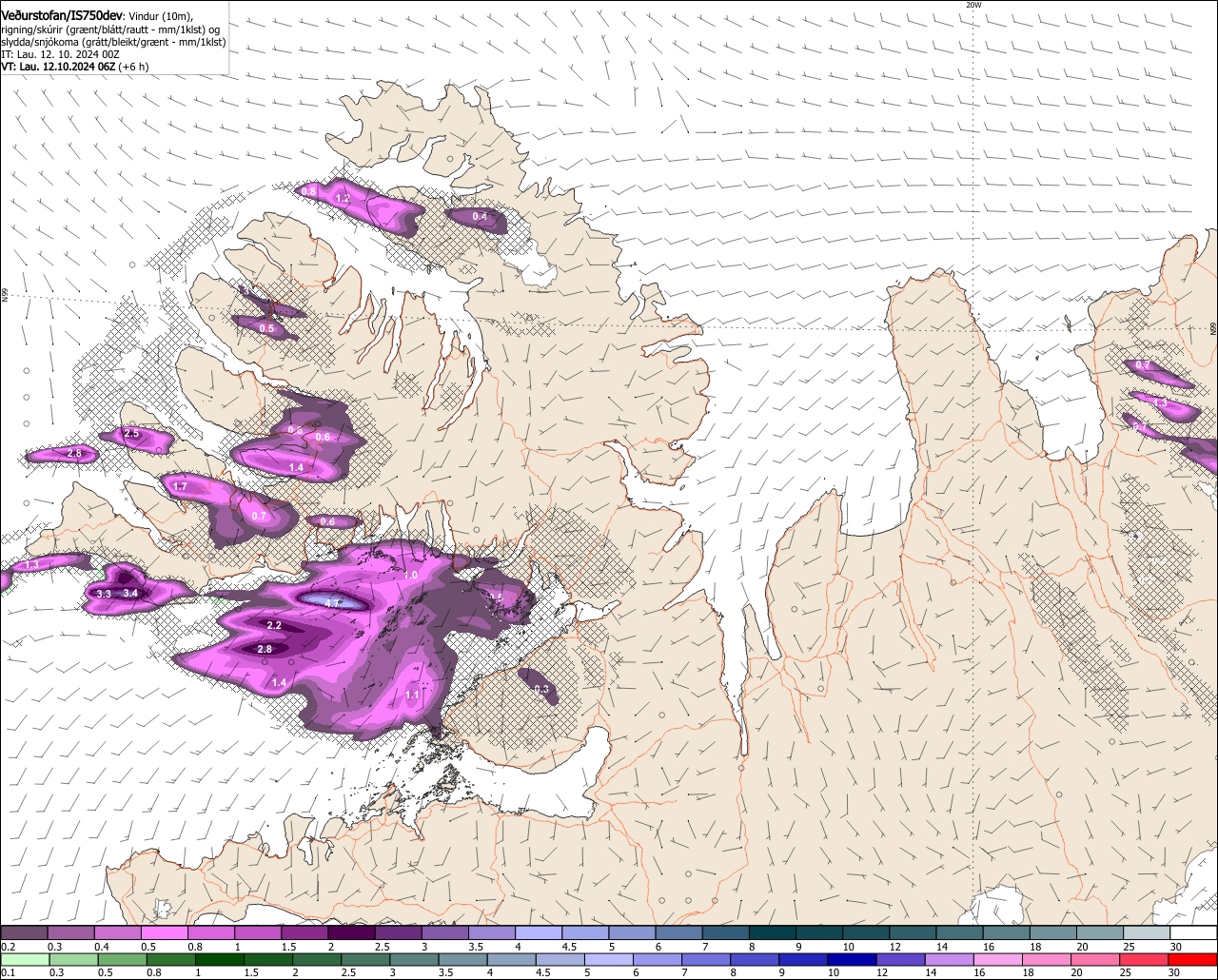Screen dimensions: 1218x980
Task: Click the 20W longitude label at the top edge
Action: pyautogui.click(x=972, y=5)
